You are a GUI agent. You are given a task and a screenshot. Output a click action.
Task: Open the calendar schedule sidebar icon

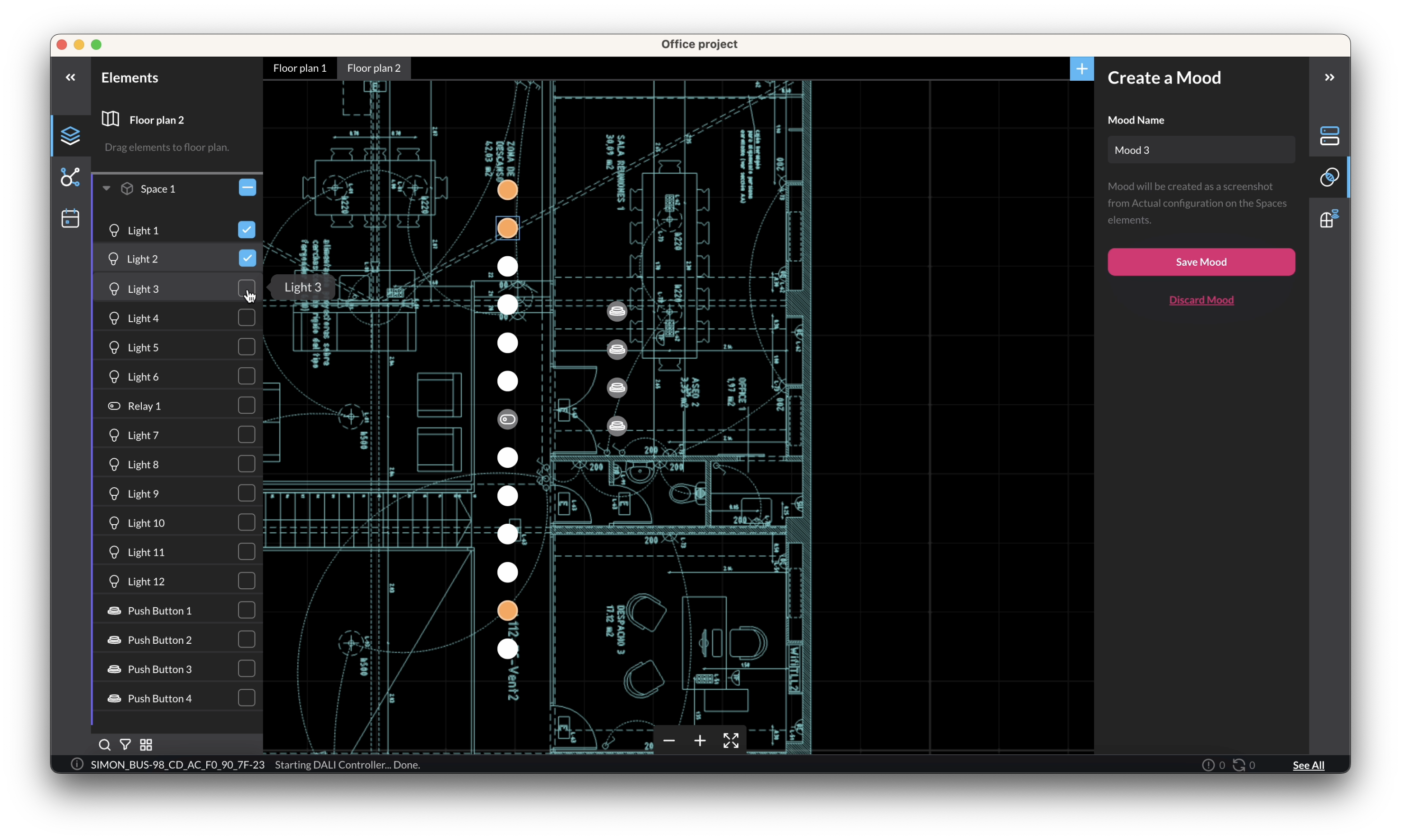70,218
